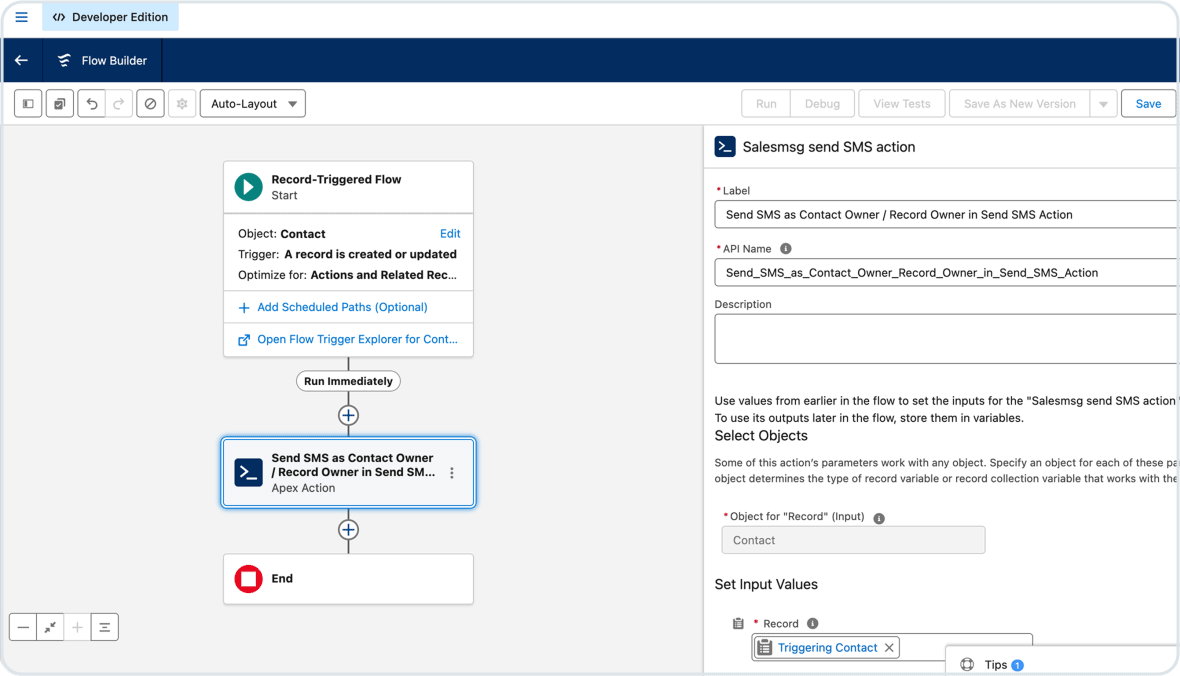
Task: Focus the Label input field
Action: pyautogui.click(x=946, y=215)
